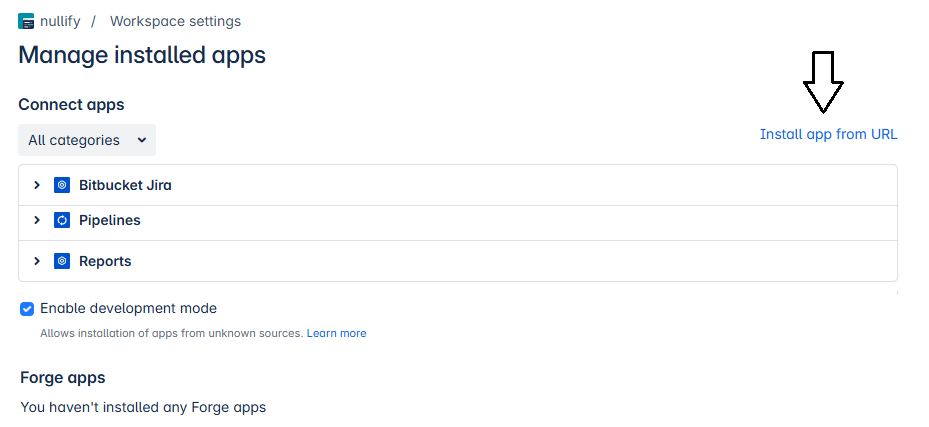Click the Install app from URL link
The height and width of the screenshot is (427, 929).
[828, 134]
